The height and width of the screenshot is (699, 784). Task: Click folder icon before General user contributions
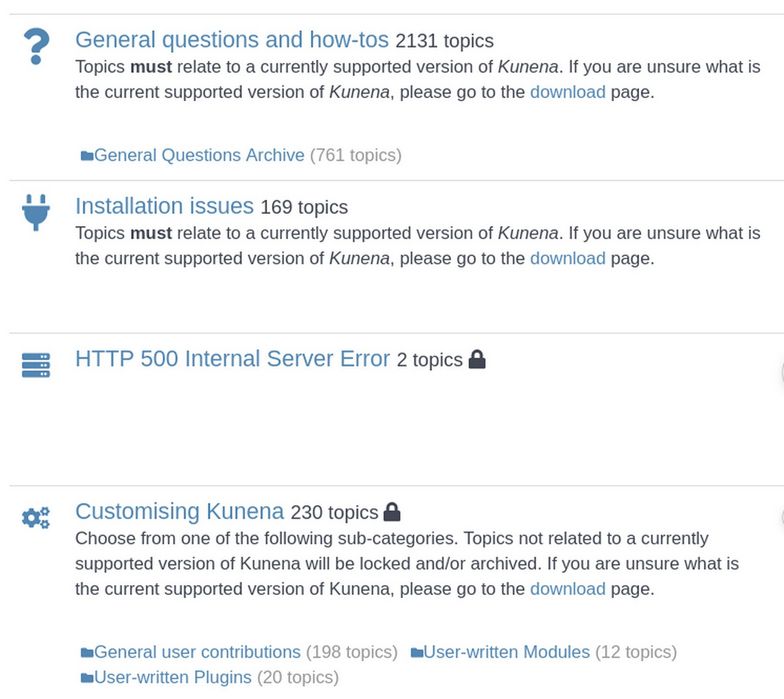[x=87, y=653]
